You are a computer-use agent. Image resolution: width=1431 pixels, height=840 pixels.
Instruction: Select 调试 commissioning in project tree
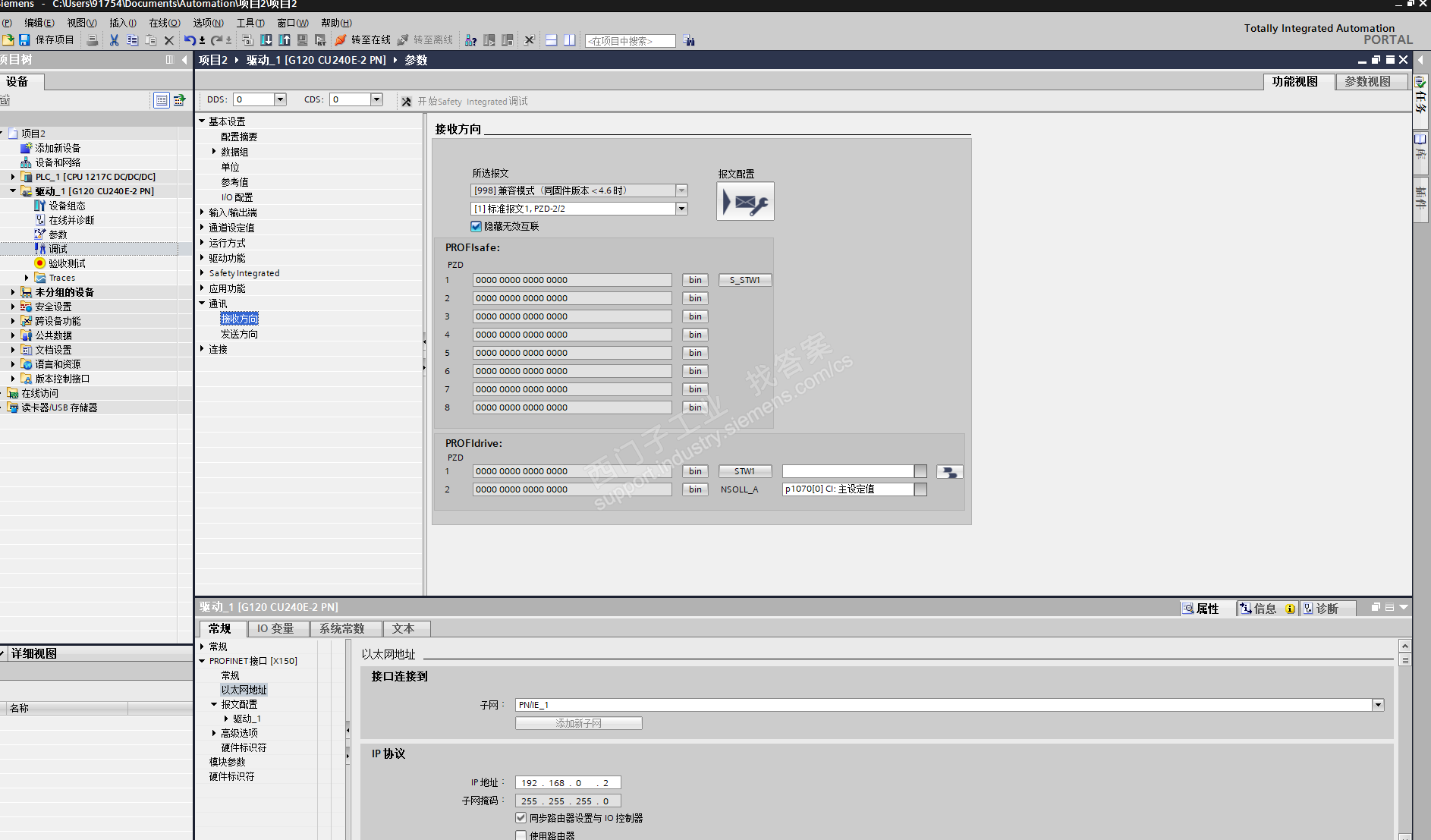pyautogui.click(x=58, y=249)
